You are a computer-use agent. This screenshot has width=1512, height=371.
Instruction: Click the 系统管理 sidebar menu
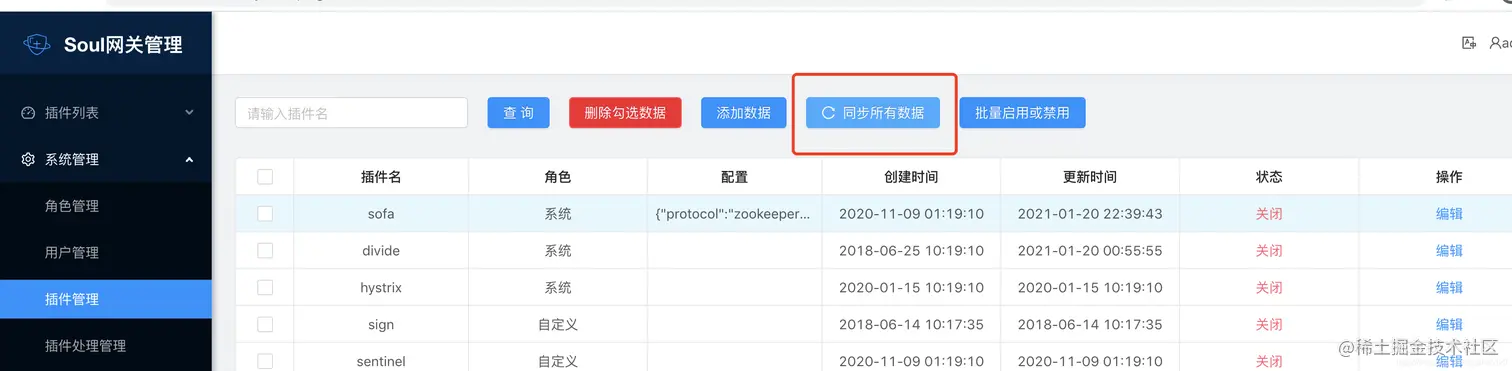click(x=106, y=160)
